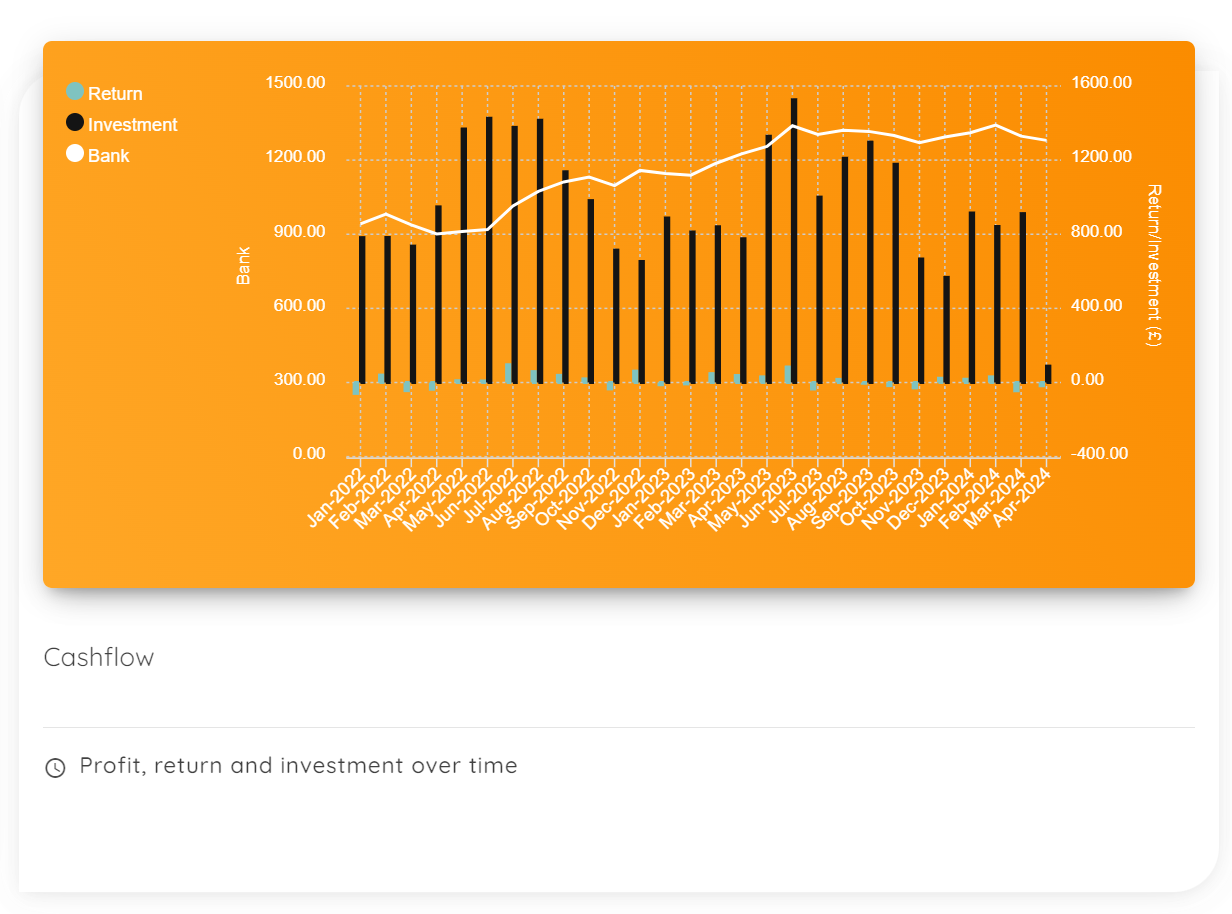
Task: Click the Dec-2023 investment bar
Action: (946, 329)
